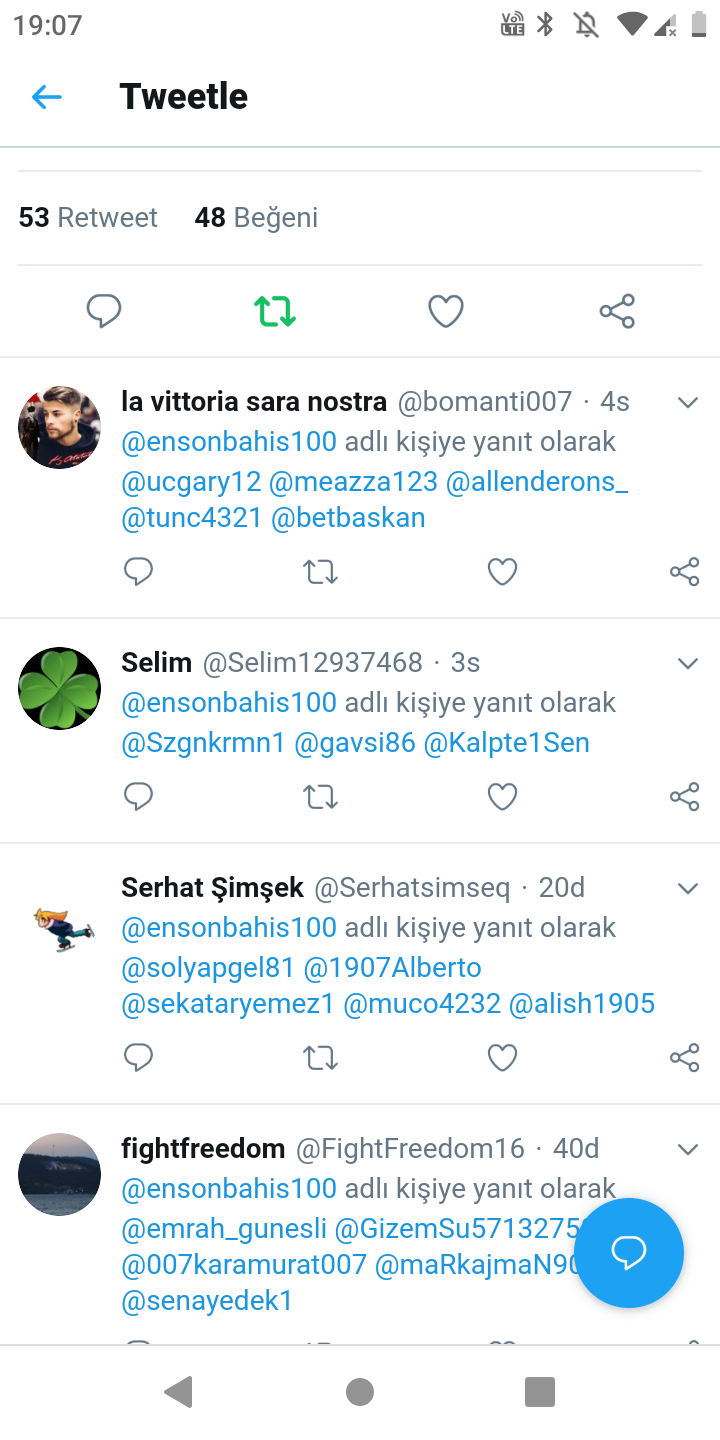Expand options chevron on la vittoria sara nostra's tweet
Image resolution: width=720 pixels, height=1440 pixels.
coord(688,403)
